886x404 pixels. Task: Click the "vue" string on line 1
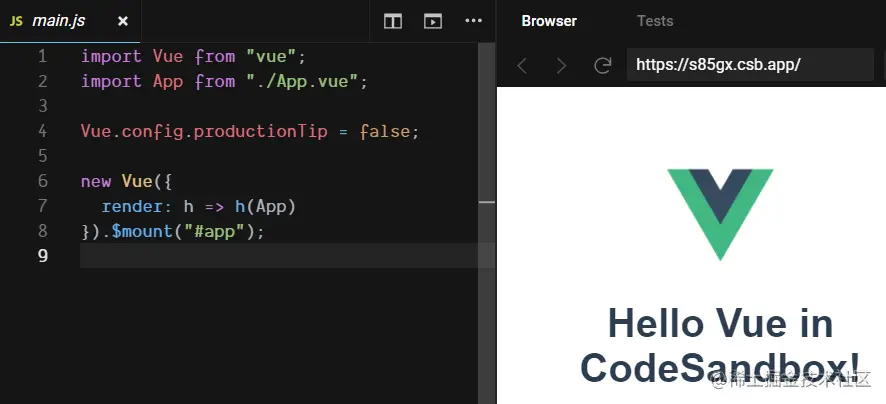coord(270,57)
